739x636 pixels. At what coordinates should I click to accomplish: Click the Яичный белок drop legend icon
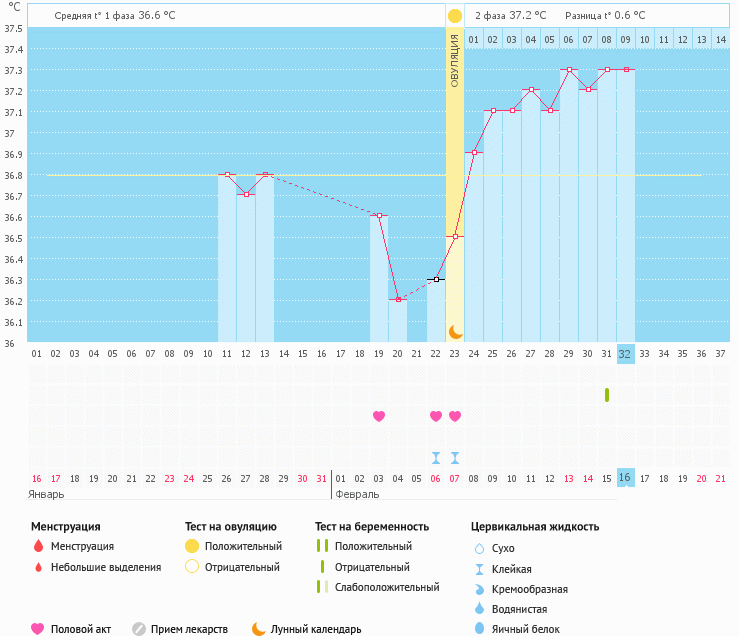(478, 629)
